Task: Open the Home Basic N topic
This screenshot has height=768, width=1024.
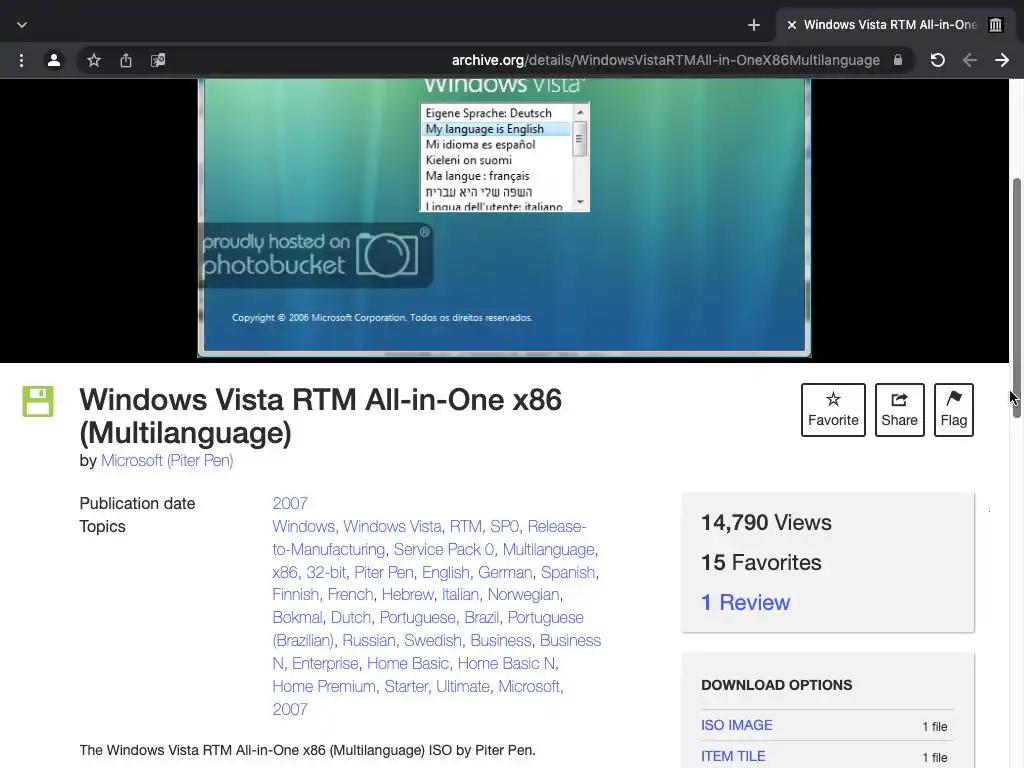Action: pos(506,664)
